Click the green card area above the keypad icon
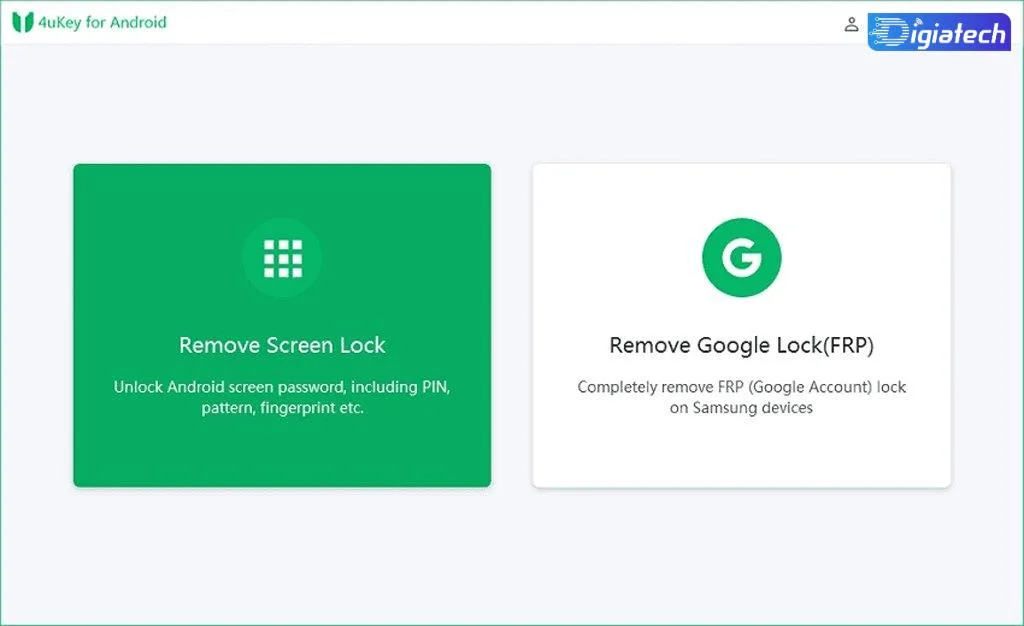 (282, 190)
